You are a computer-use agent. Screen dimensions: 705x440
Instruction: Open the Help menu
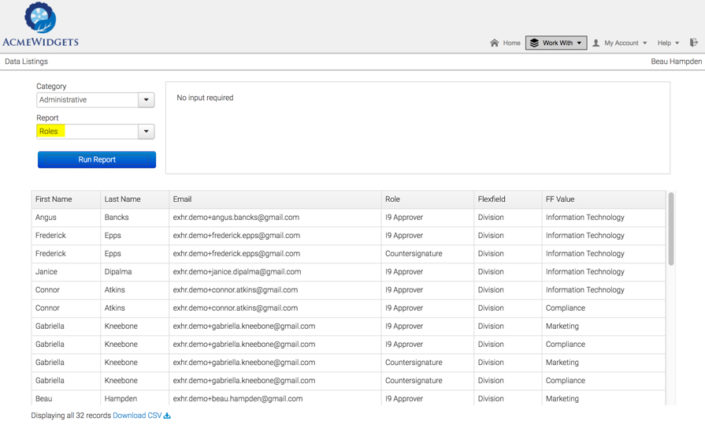[x=667, y=43]
